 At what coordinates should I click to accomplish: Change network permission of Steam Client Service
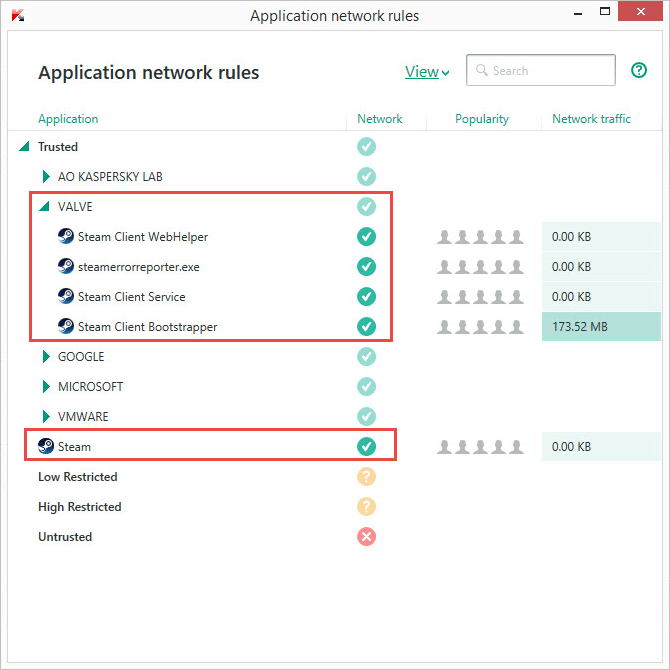tap(366, 296)
